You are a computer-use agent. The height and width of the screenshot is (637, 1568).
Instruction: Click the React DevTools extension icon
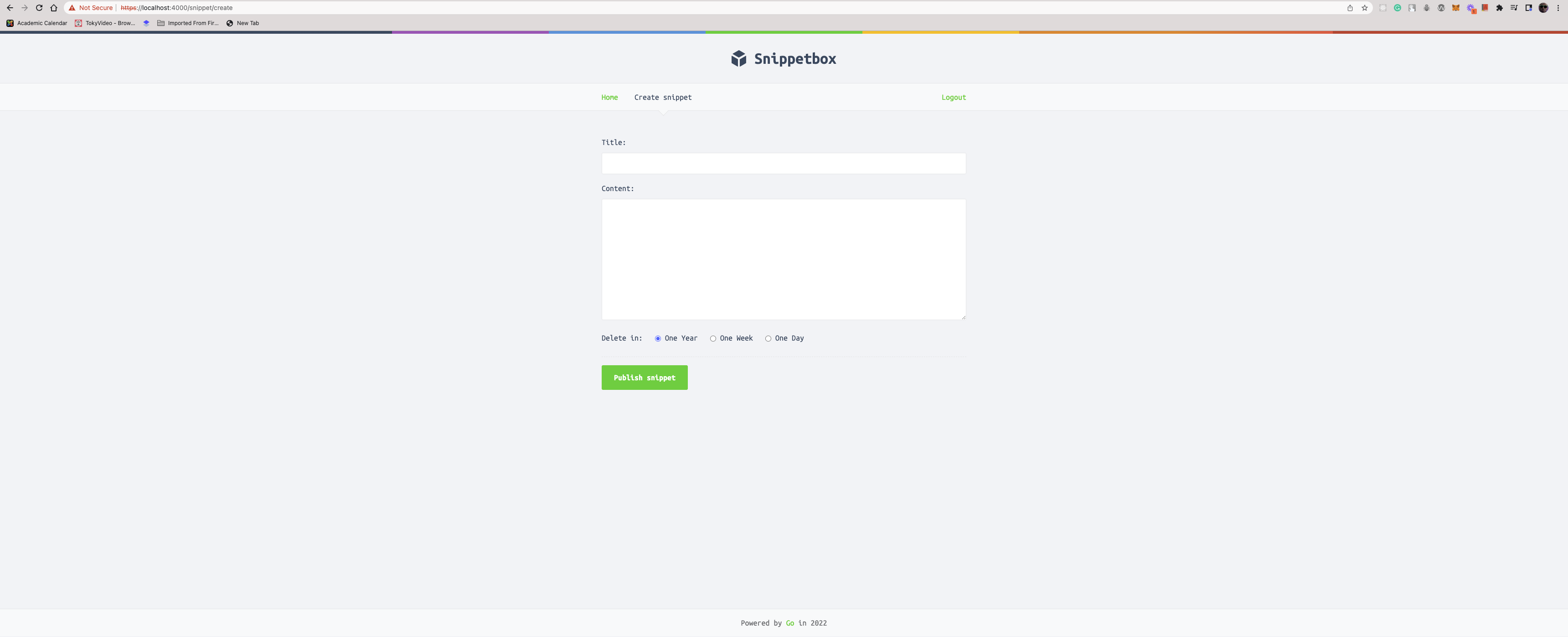1383,8
